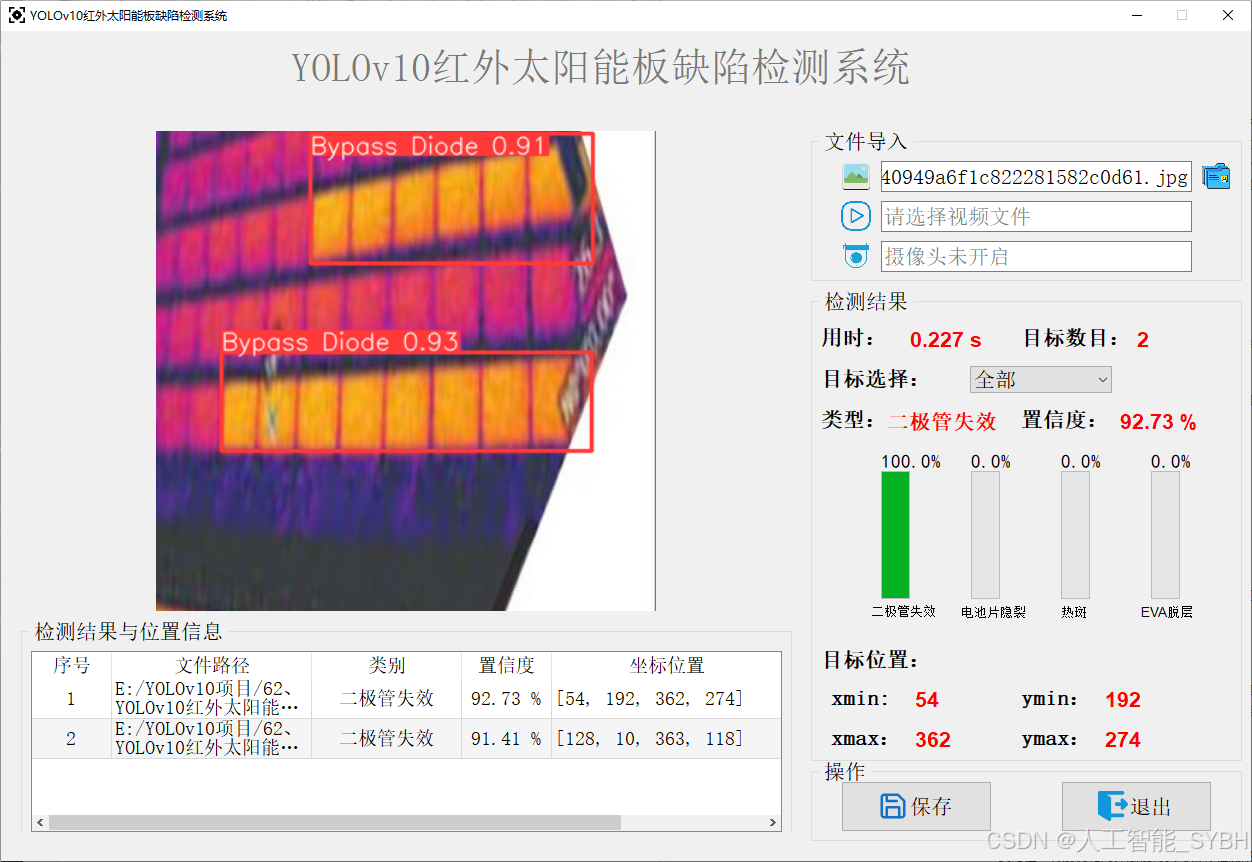This screenshot has height=862, width=1252.
Task: Click the EVA脱层 probability bar
Action: tap(1165, 535)
